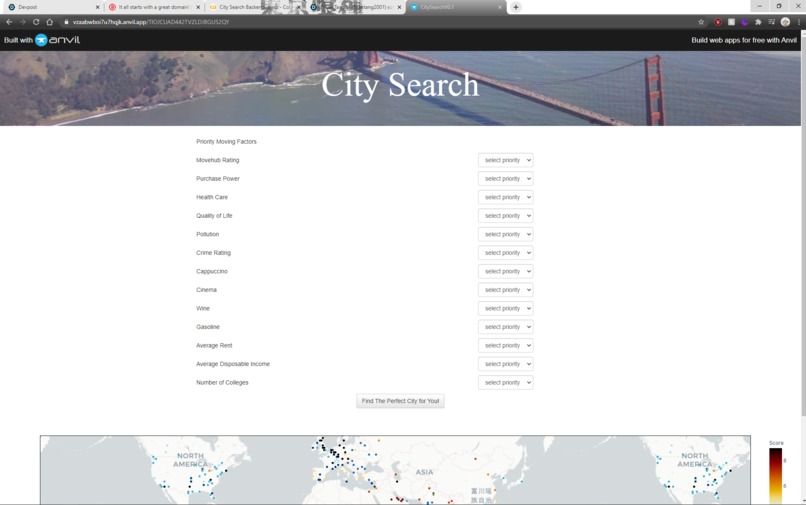This screenshot has height=505, width=806.
Task: Open Gasoline priority dropdown
Action: pyautogui.click(x=505, y=327)
